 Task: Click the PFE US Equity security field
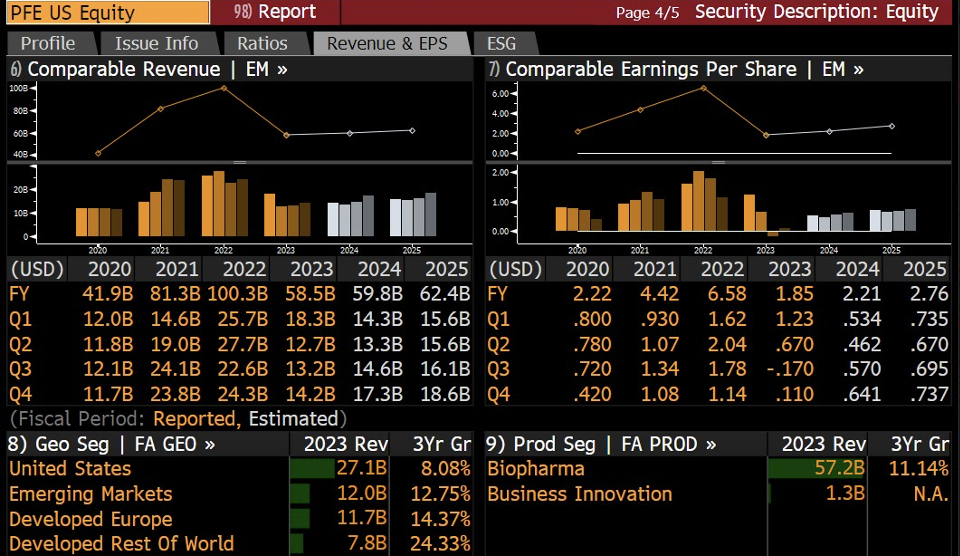click(108, 12)
